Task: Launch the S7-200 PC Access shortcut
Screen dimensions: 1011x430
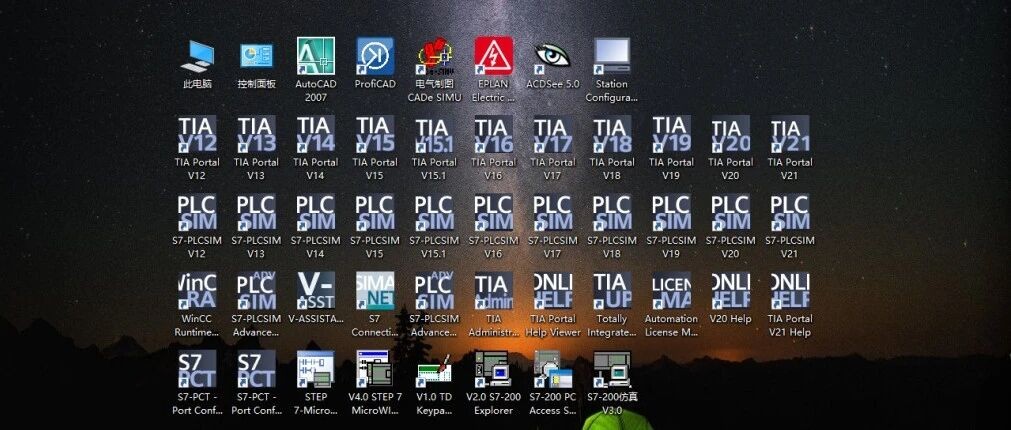Action: [x=552, y=369]
